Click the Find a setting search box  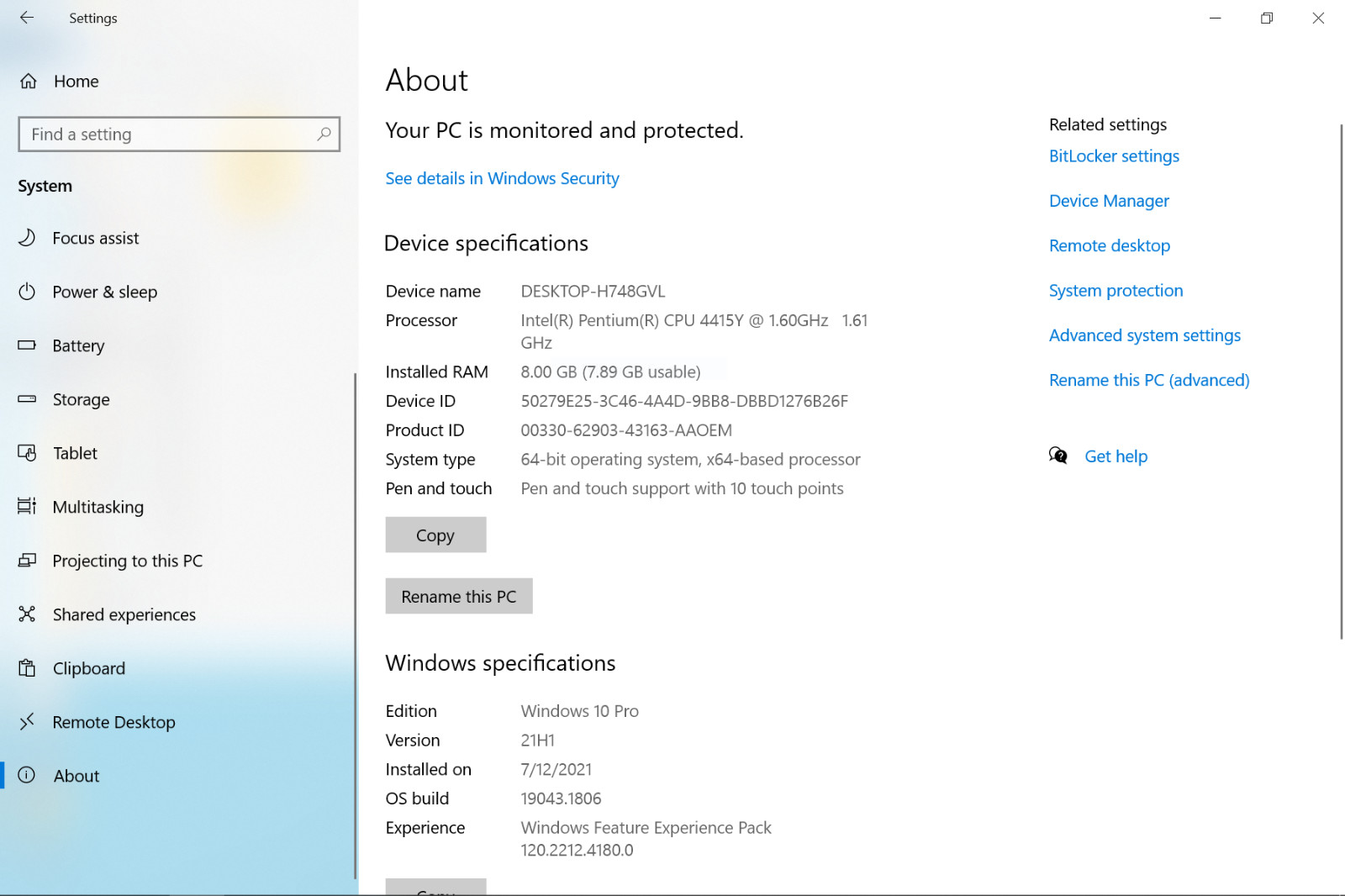(x=179, y=134)
